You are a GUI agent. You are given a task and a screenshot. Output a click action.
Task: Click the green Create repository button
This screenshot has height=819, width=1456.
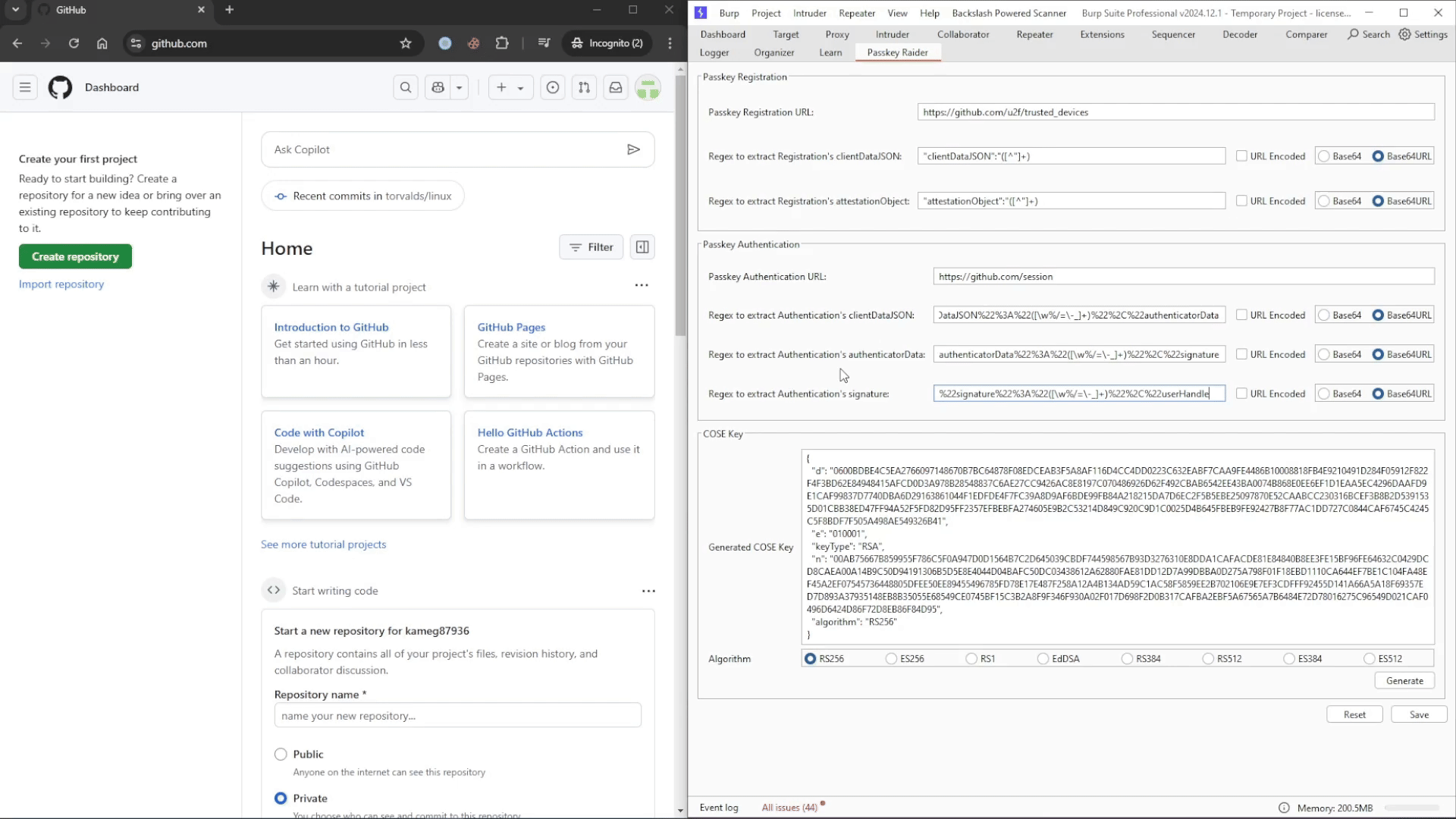pyautogui.click(x=75, y=256)
